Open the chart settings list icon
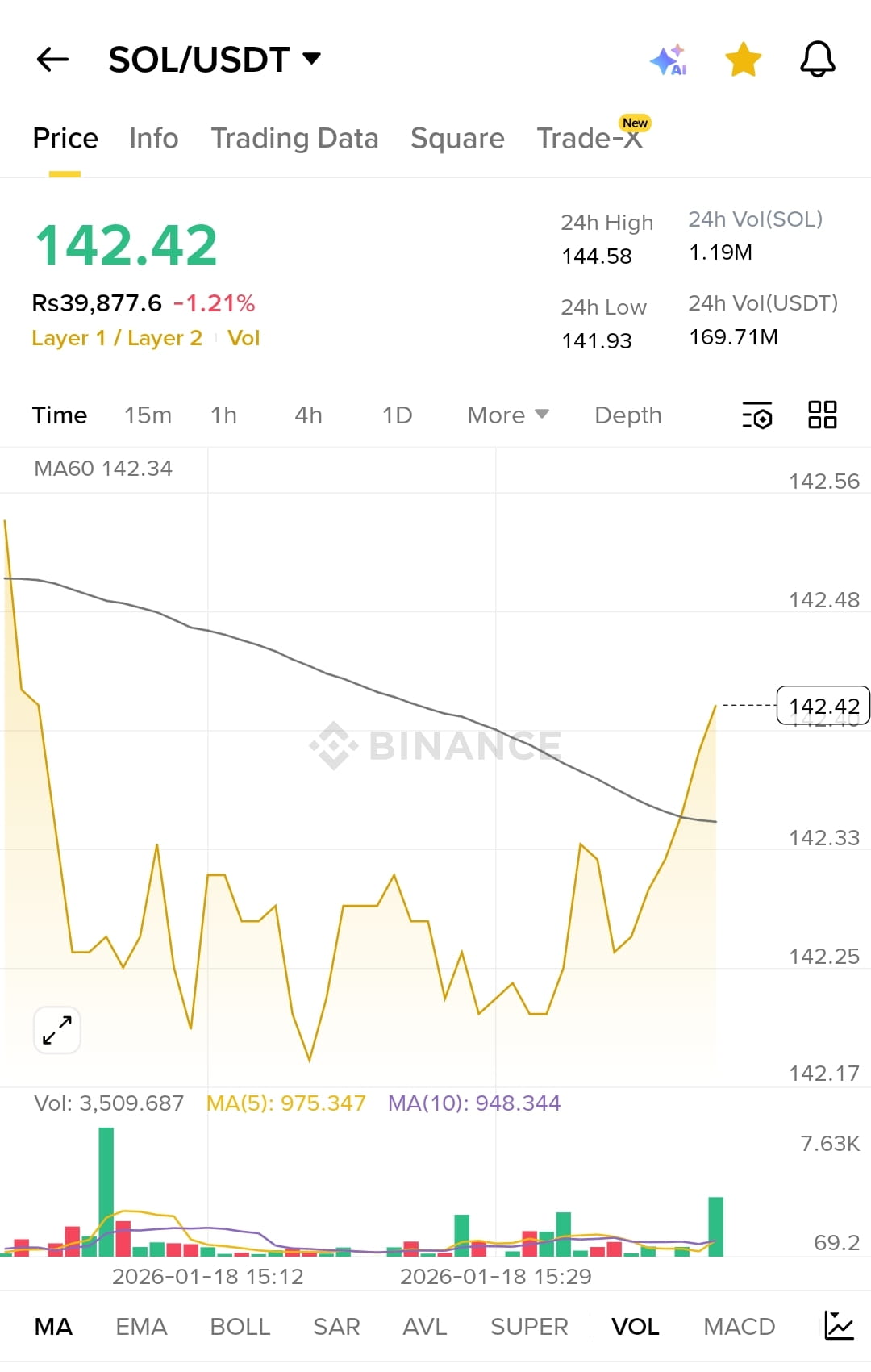The width and height of the screenshot is (871, 1372). 757,415
